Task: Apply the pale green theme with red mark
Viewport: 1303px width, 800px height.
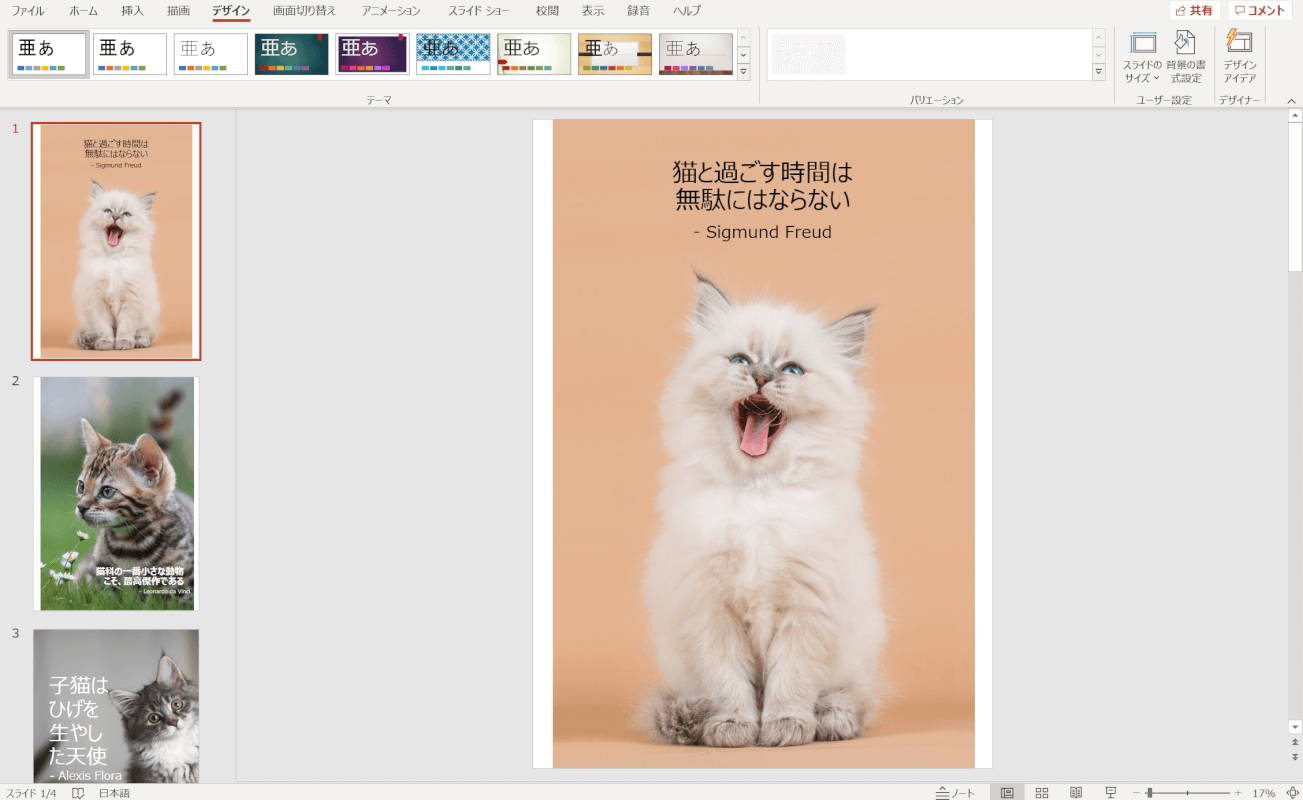Action: (535, 54)
